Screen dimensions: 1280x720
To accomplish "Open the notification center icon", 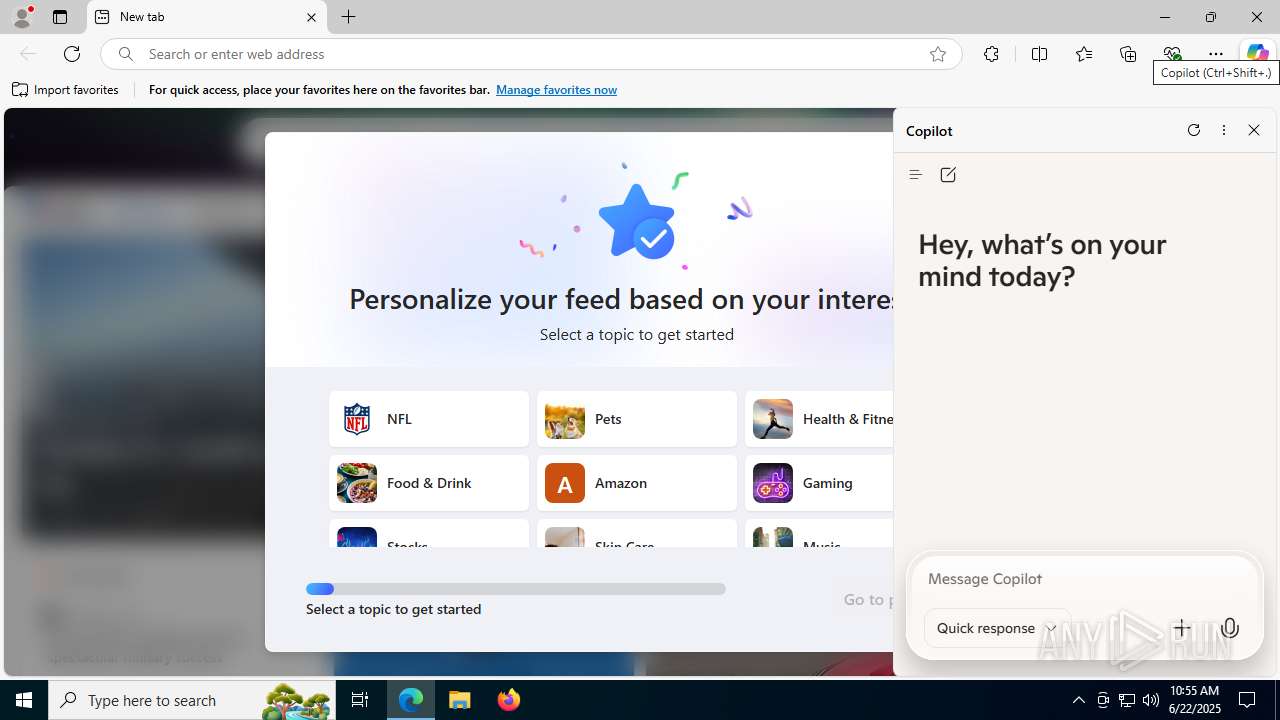I will (x=1248, y=700).
